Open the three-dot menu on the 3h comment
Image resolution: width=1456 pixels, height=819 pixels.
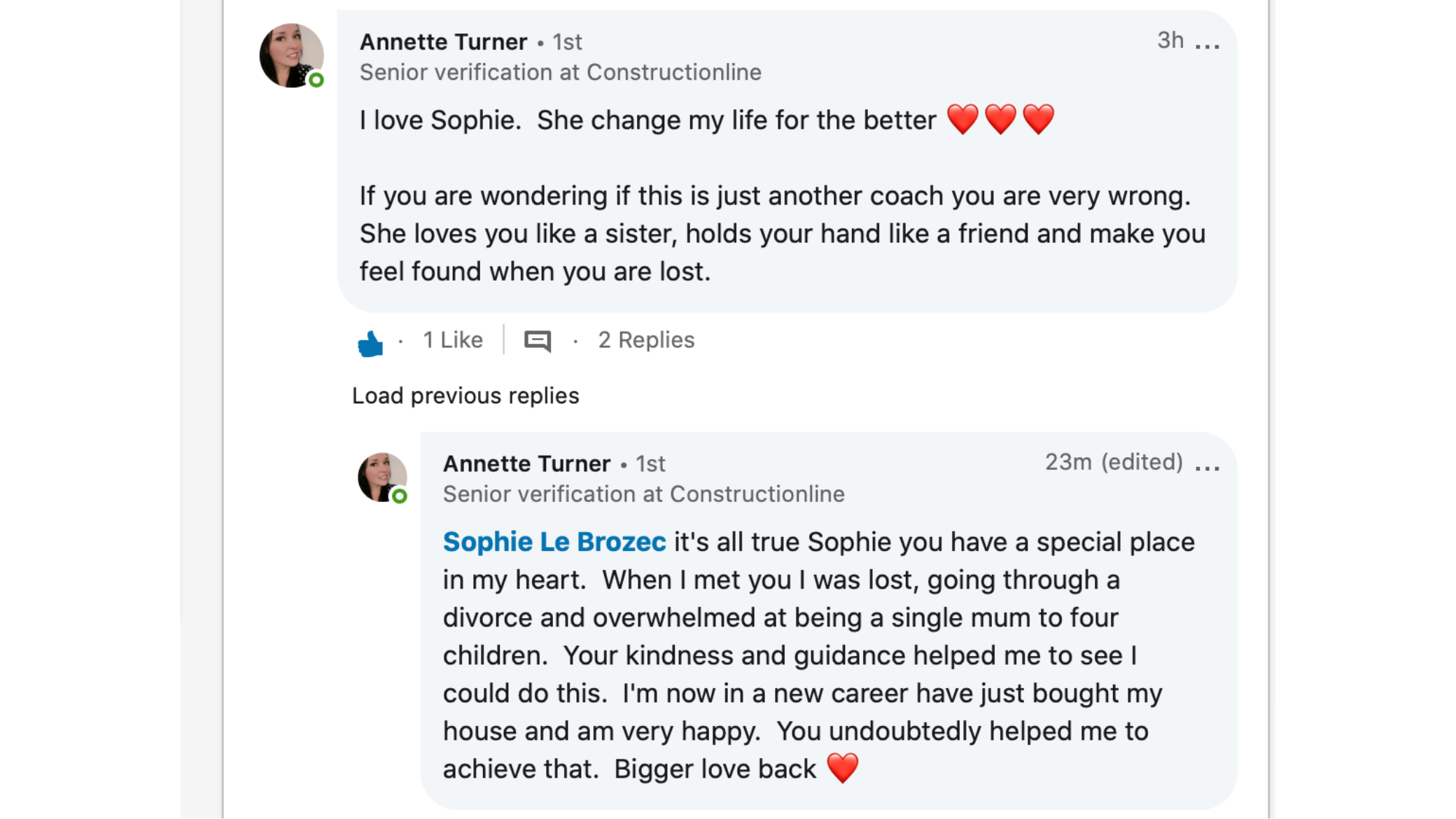(1207, 46)
